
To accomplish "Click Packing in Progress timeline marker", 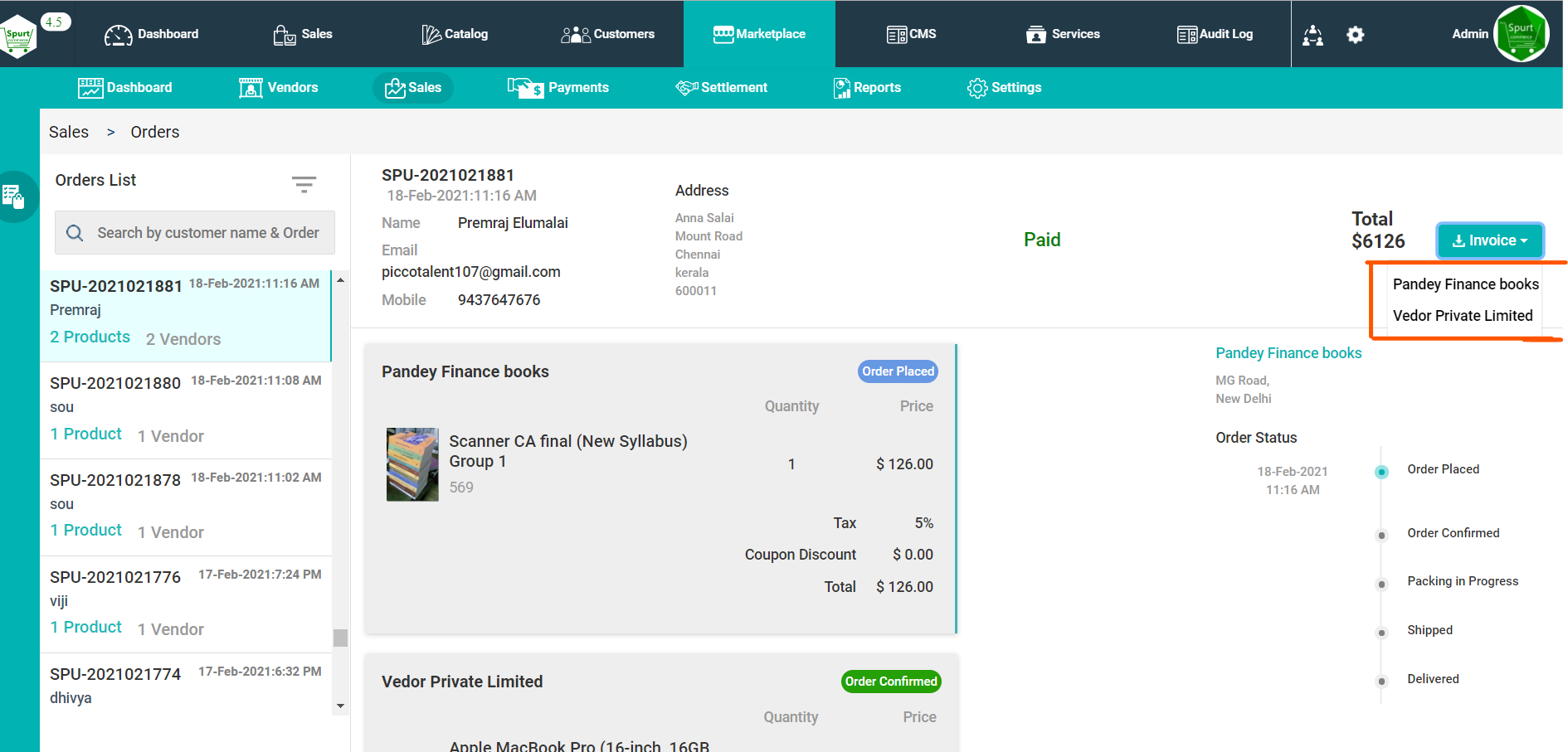I will (1381, 585).
